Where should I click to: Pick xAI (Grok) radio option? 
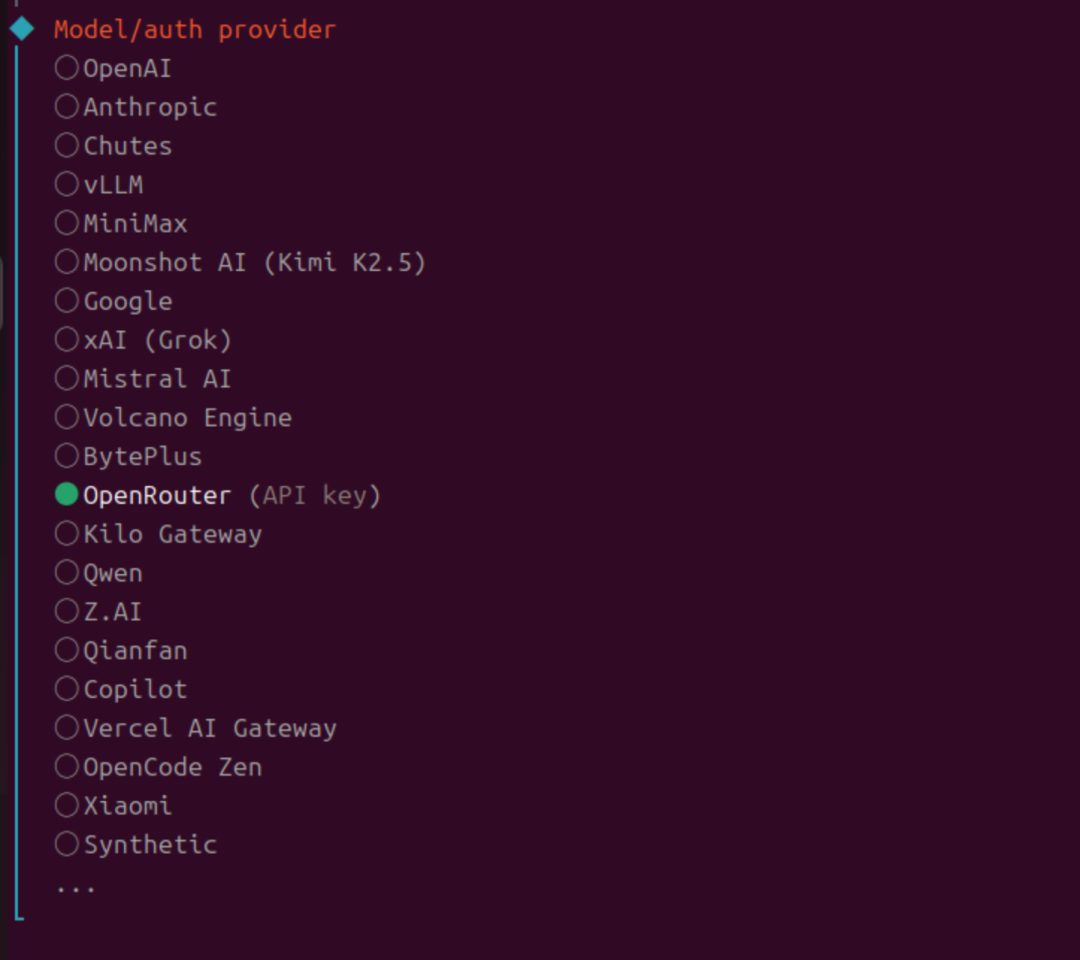[x=67, y=340]
